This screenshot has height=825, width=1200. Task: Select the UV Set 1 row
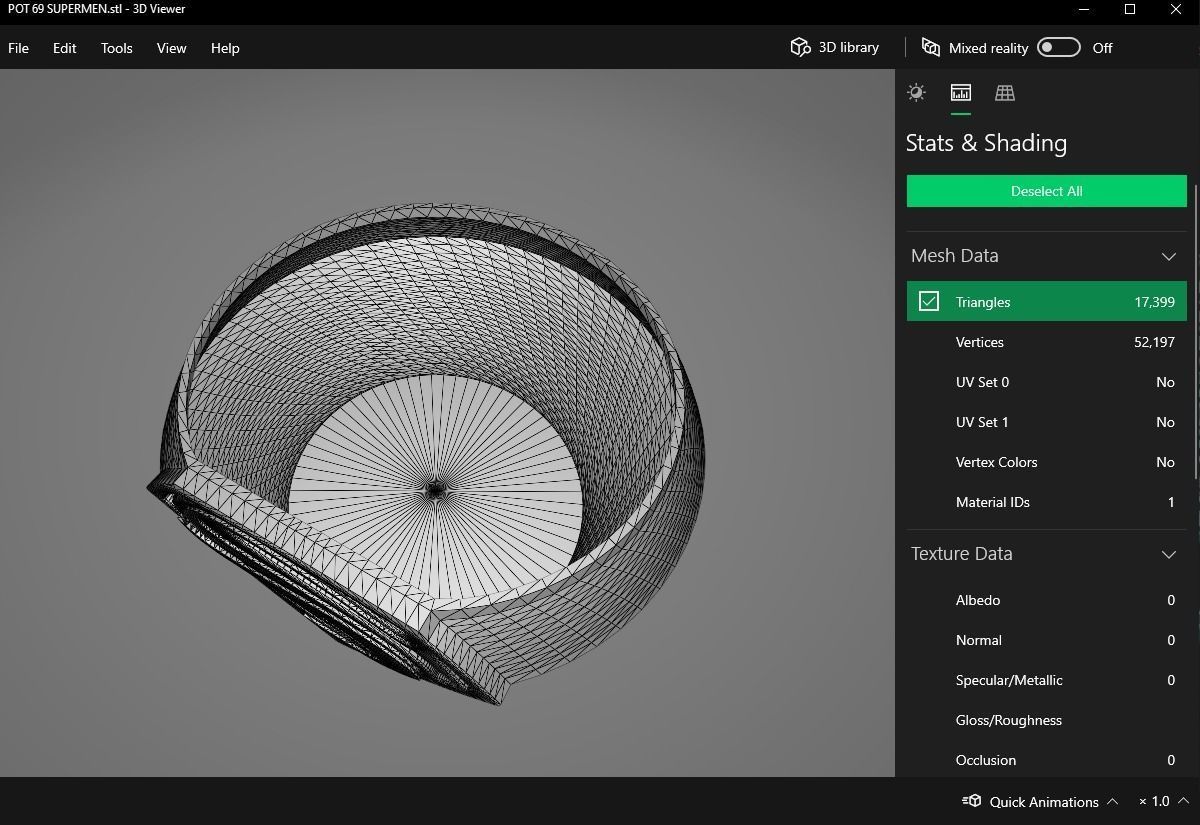pos(1047,422)
